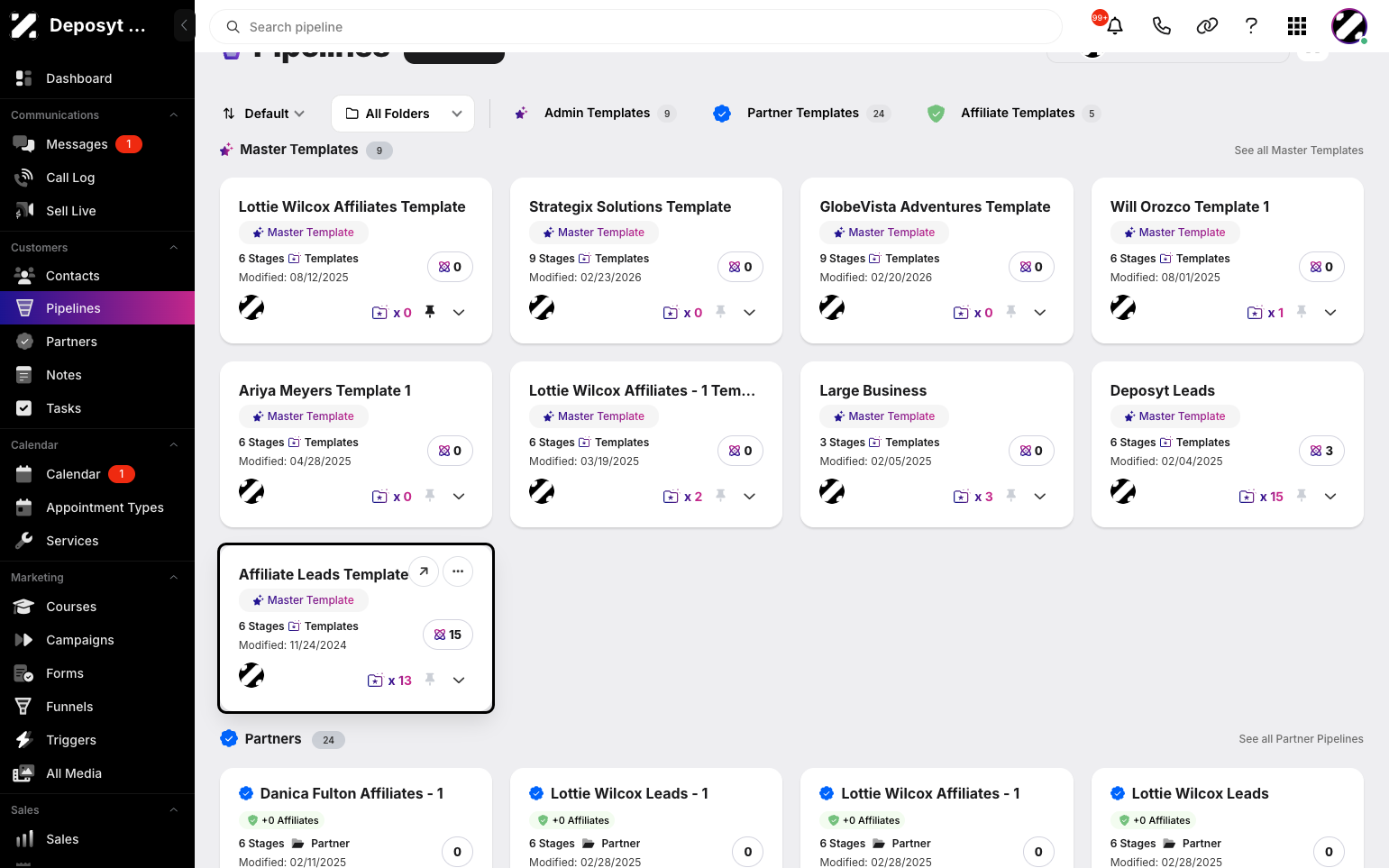1389x868 pixels.
Task: Unpin Lottie Wilcox Affiliates Template card
Action: 430,312
